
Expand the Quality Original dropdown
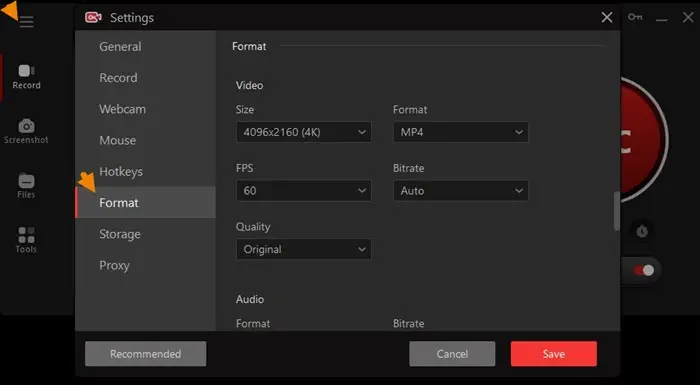304,249
